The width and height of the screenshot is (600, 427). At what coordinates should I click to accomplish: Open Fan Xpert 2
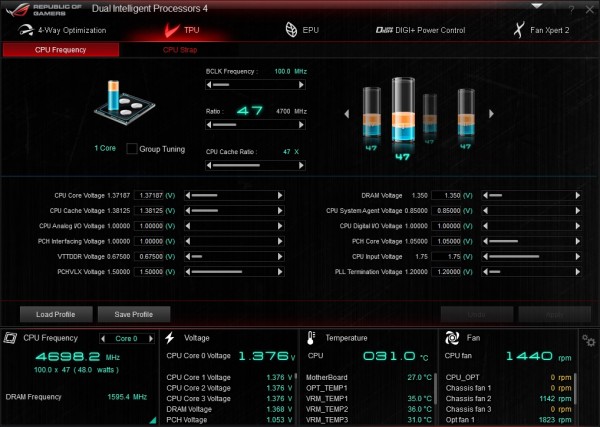click(541, 30)
